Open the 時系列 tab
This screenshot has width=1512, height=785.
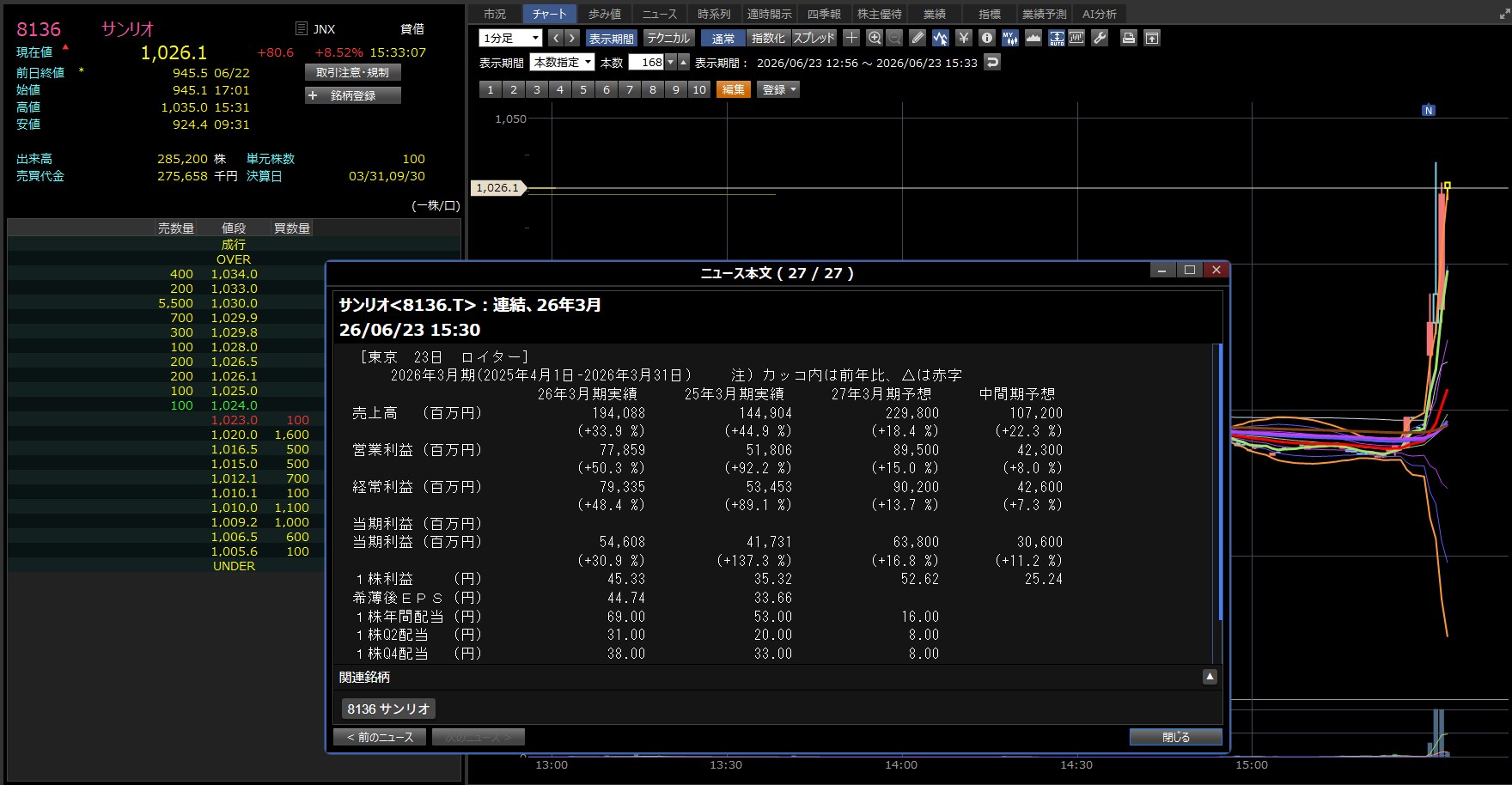pos(714,14)
